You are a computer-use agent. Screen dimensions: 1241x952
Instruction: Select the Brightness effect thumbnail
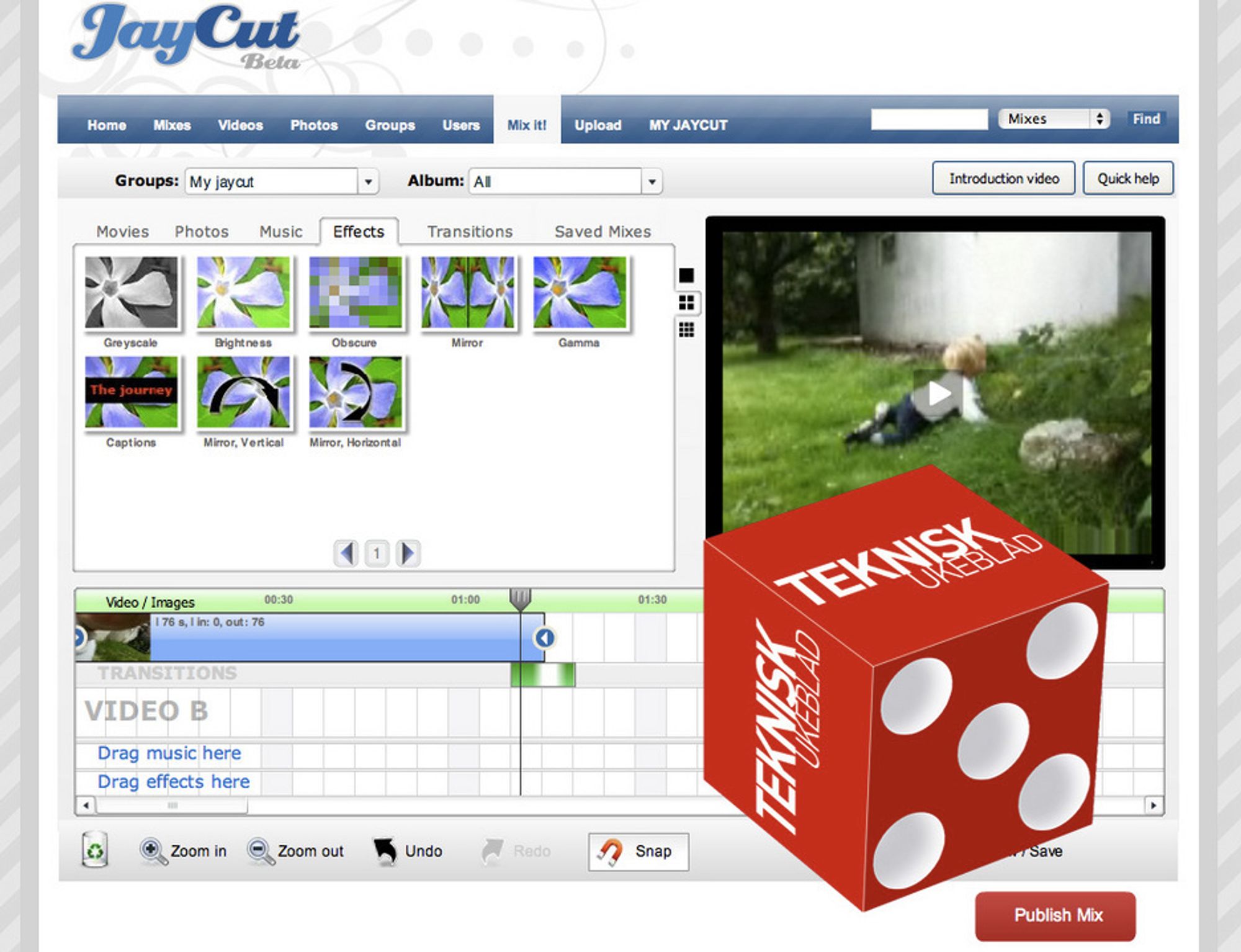tap(243, 292)
